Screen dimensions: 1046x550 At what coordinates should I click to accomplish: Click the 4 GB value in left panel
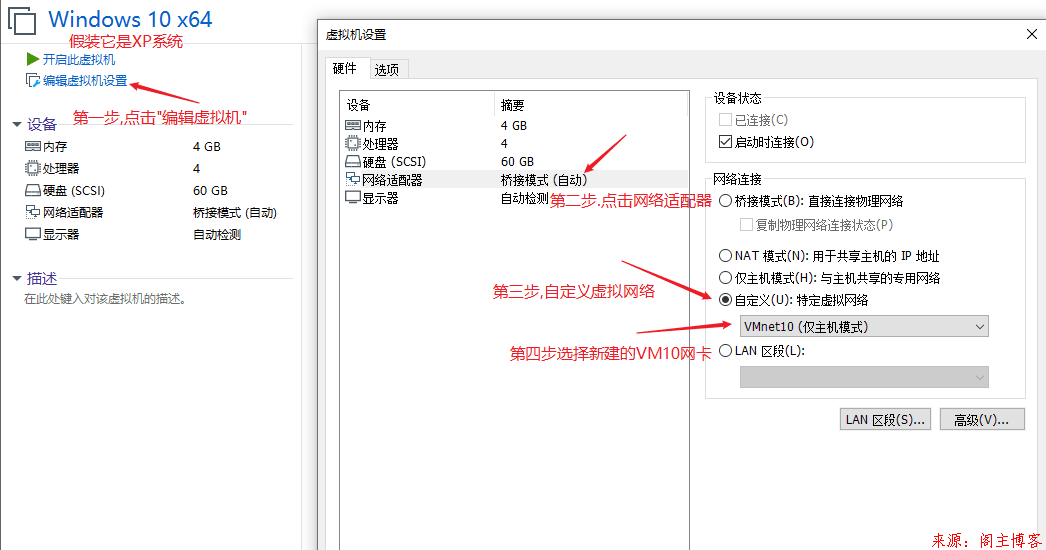207,147
